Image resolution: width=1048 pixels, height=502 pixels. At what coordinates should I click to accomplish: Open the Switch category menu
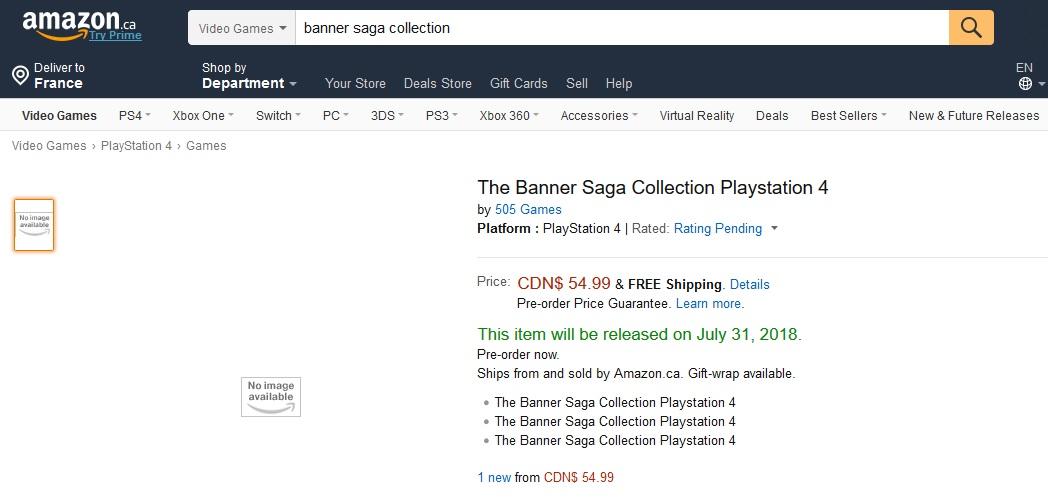(x=278, y=116)
